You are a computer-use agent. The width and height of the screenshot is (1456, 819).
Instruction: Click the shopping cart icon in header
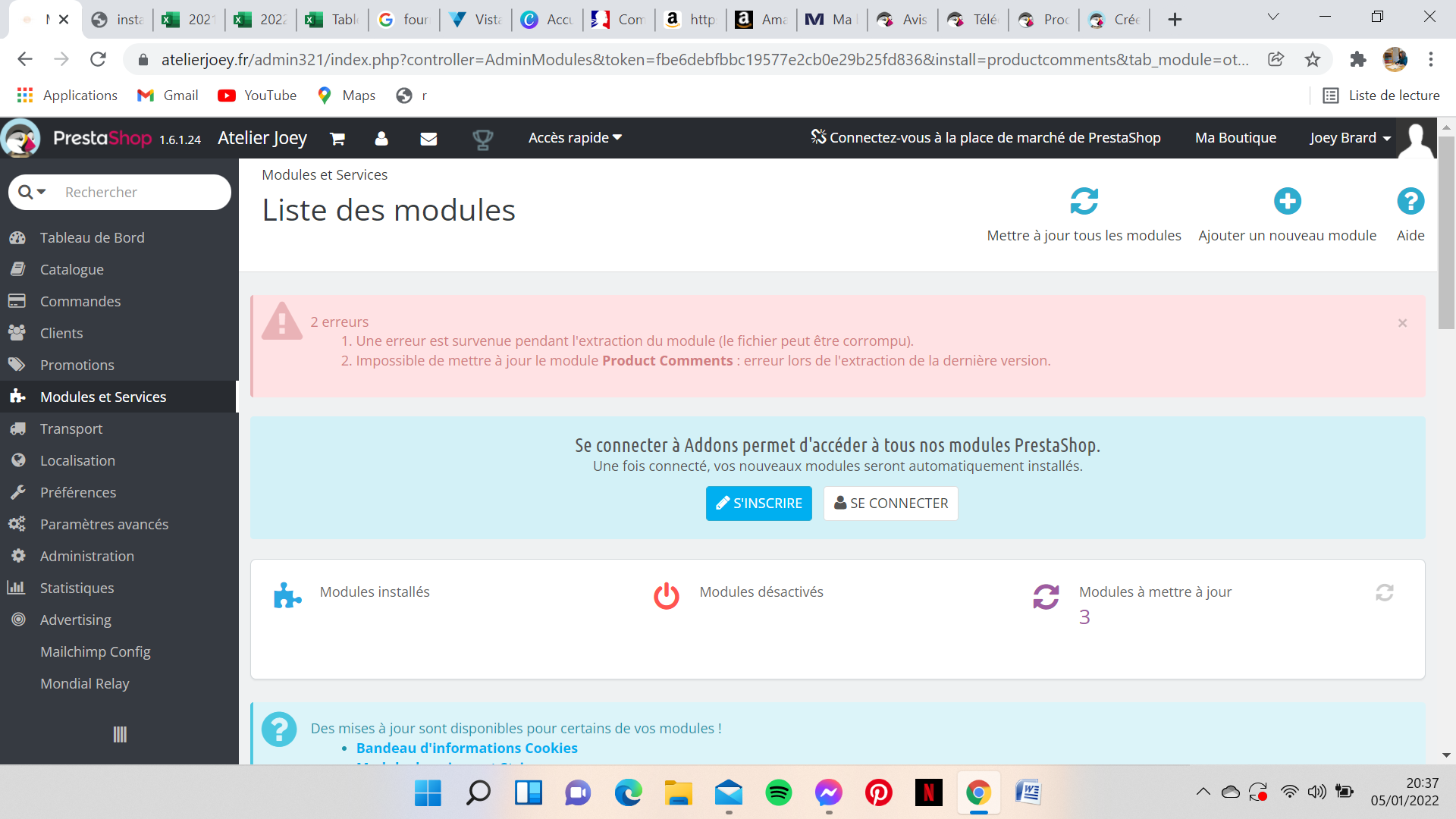pyautogui.click(x=337, y=138)
